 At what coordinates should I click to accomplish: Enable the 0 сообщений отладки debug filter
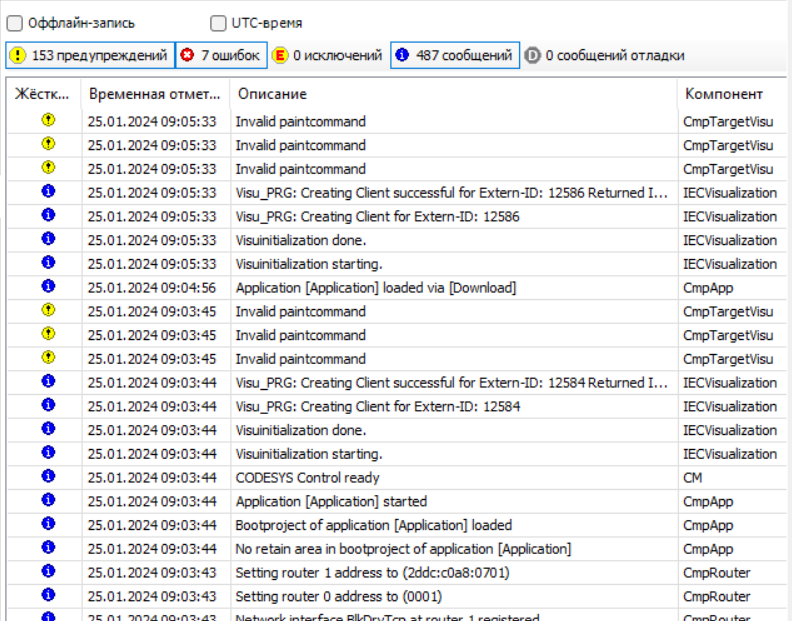coord(606,56)
